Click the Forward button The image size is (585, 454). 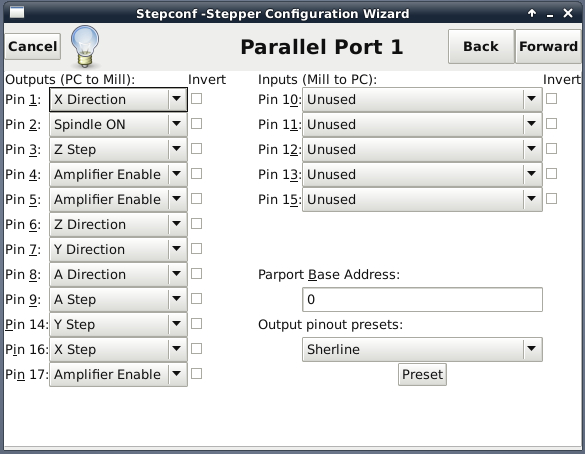tap(548, 47)
